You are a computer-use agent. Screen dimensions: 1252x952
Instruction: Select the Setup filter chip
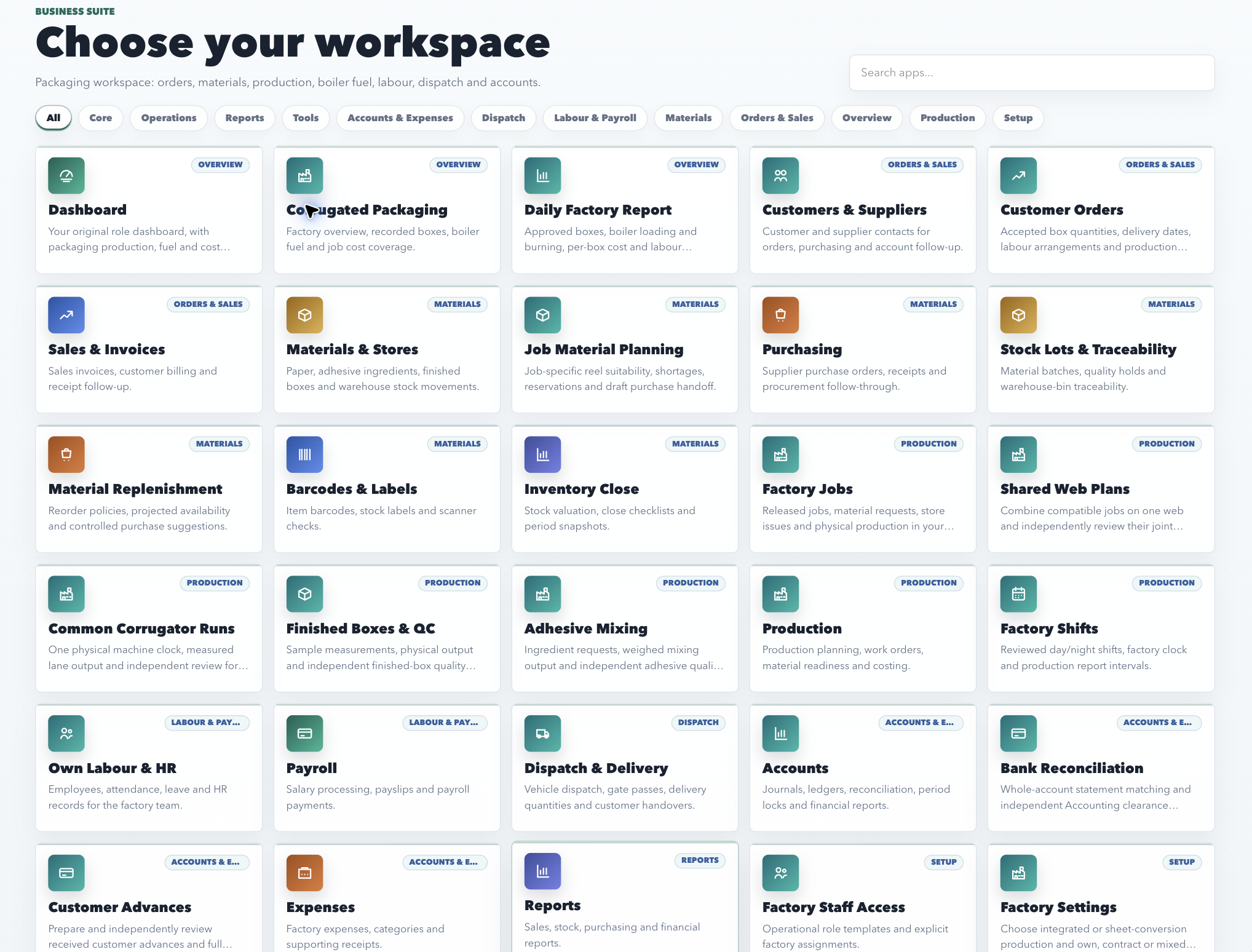click(x=1018, y=118)
